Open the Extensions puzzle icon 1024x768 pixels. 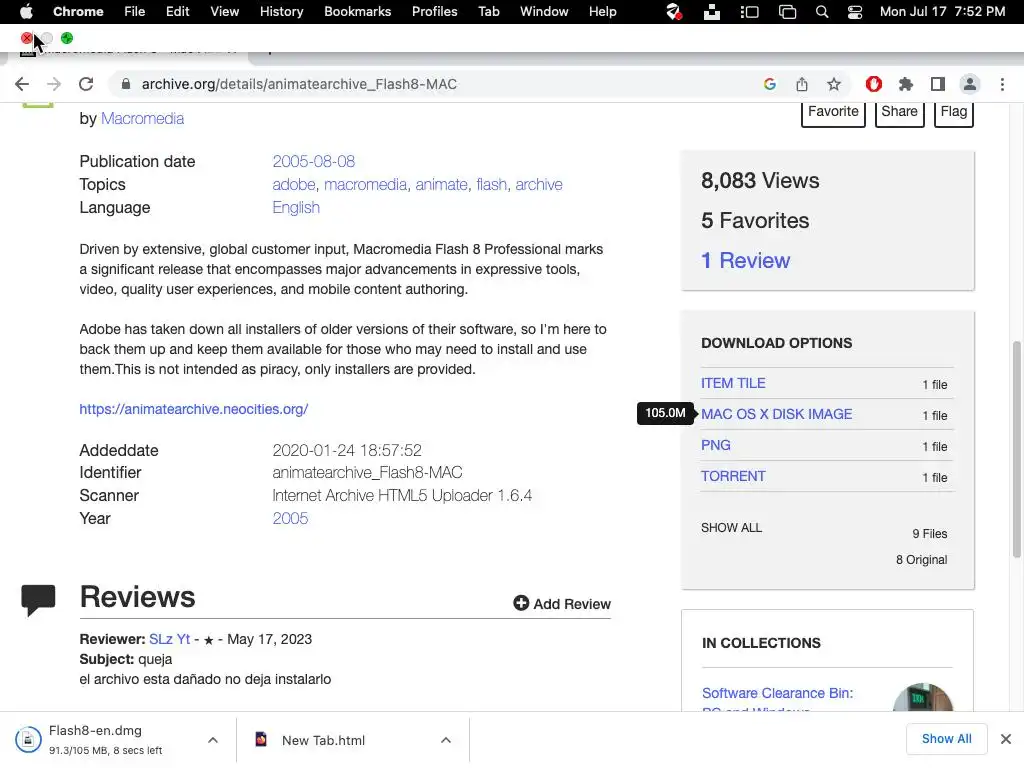tap(906, 84)
